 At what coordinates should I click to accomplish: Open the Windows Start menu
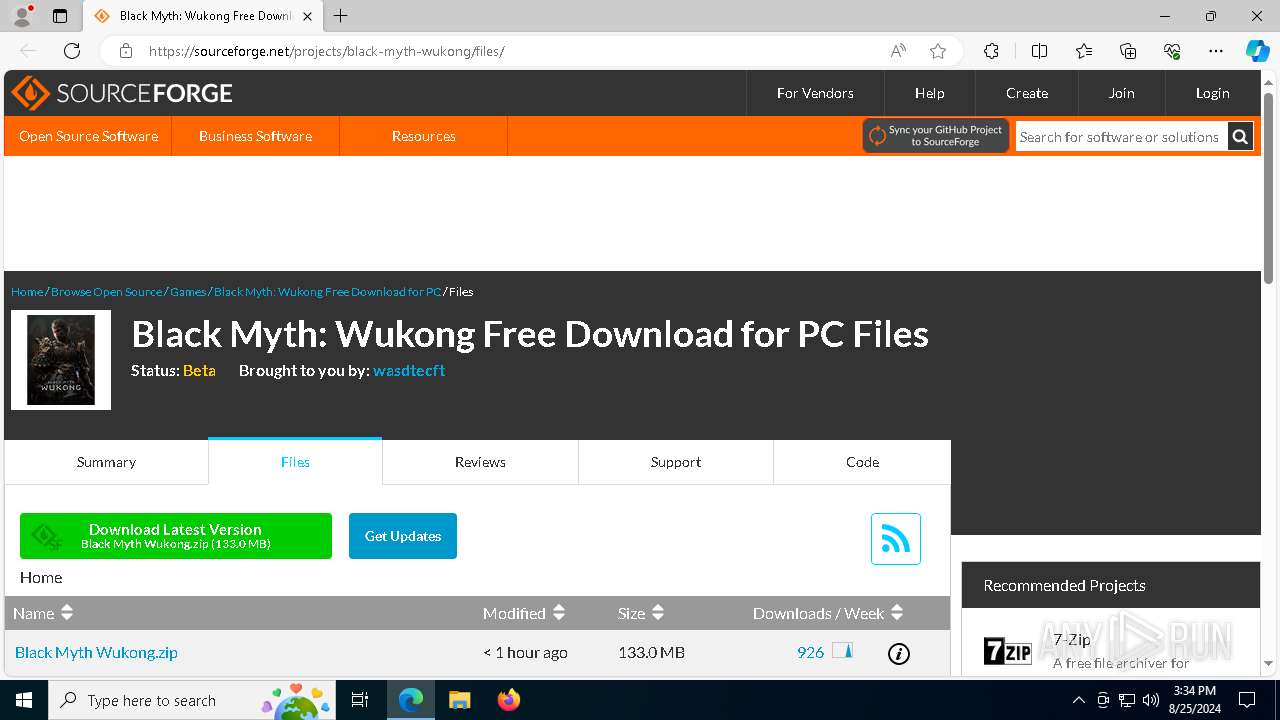pyautogui.click(x=24, y=700)
